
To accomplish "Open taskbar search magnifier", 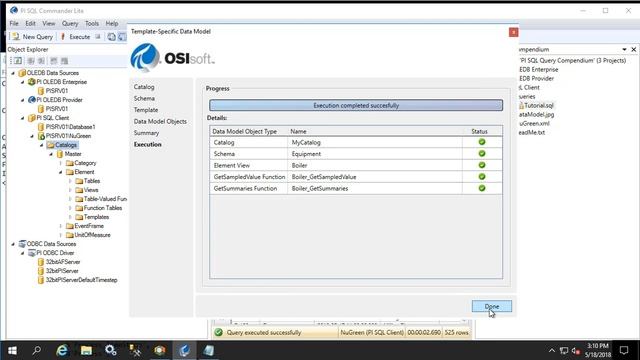I will (37, 350).
